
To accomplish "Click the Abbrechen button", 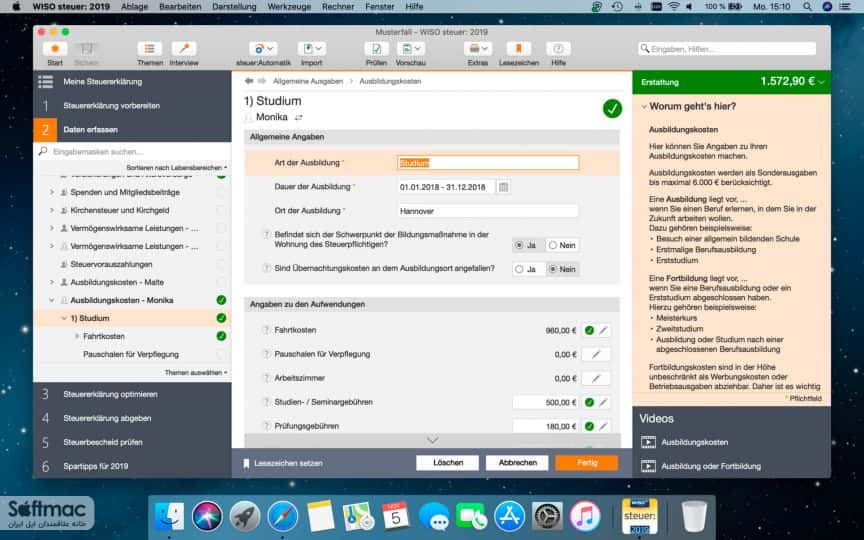I will 517,463.
